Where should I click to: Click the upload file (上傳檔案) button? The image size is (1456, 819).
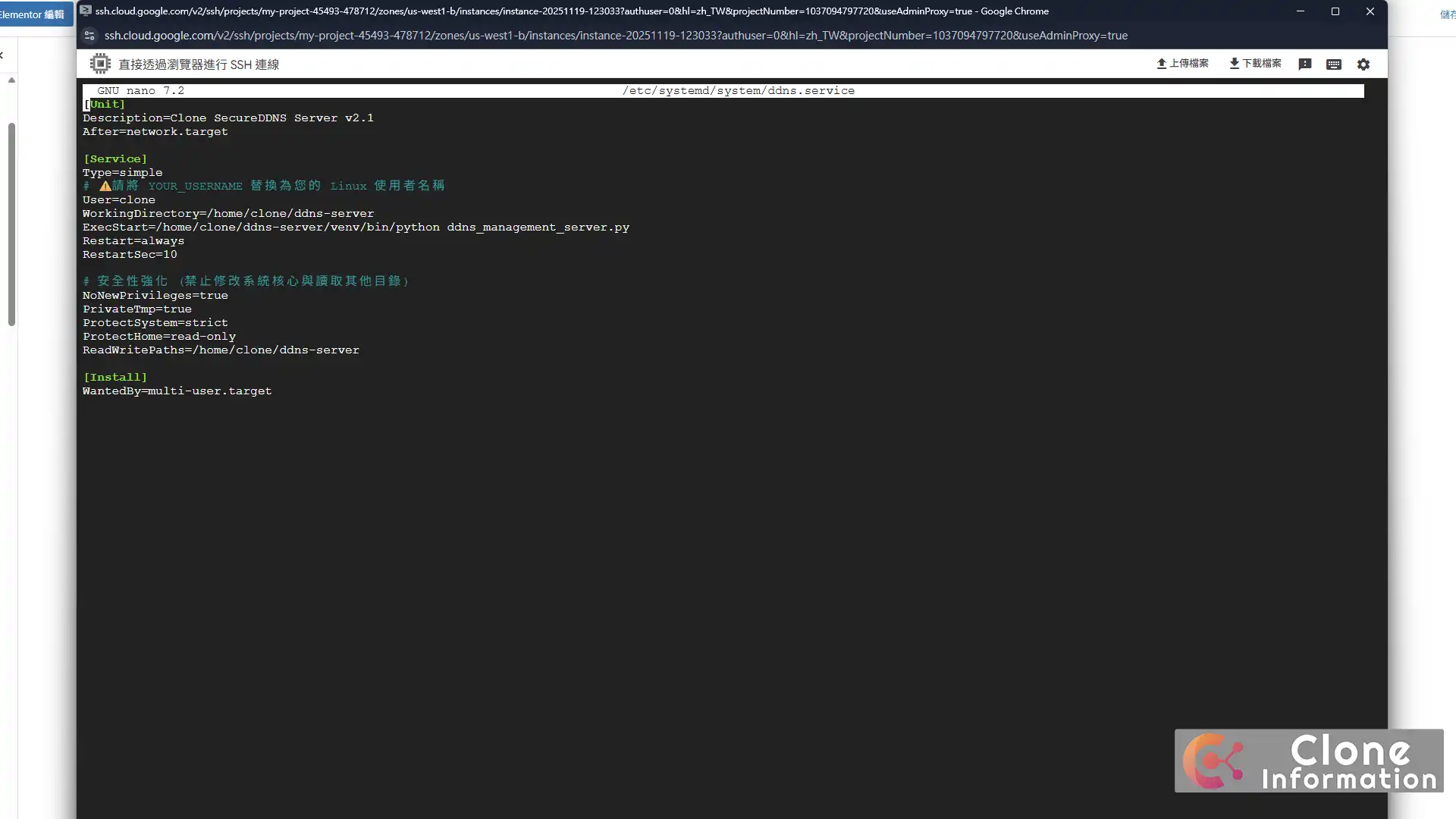coord(1182,64)
